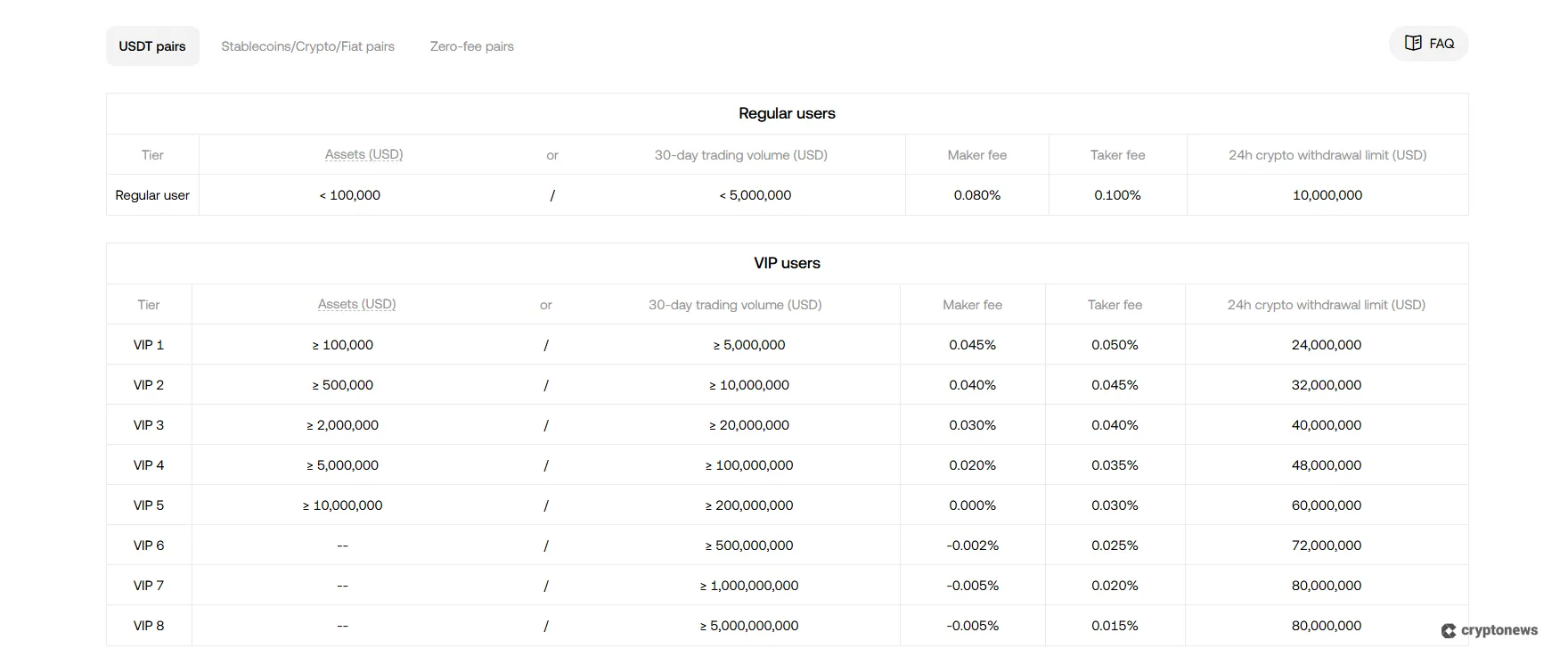Click the ≥ 2,000,000 assets value for VIP 3
Screen dimensions: 1568x665
342,425
